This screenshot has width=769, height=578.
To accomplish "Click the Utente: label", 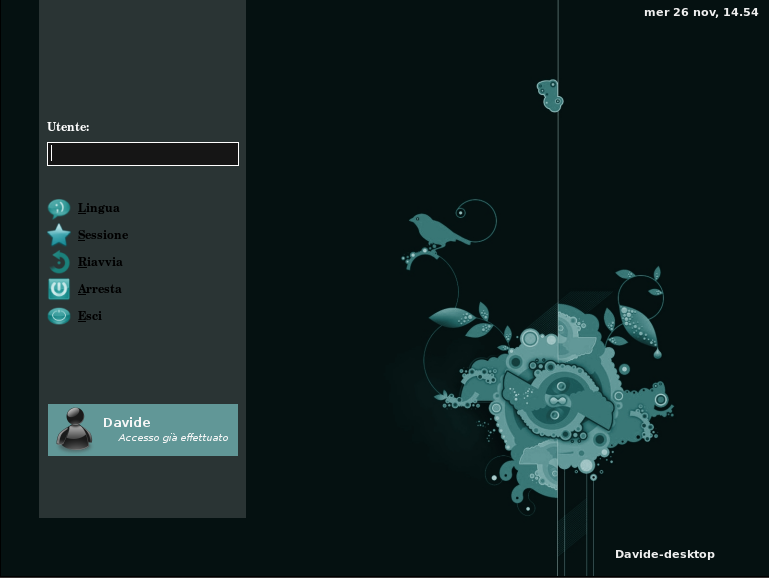I will tap(68, 127).
